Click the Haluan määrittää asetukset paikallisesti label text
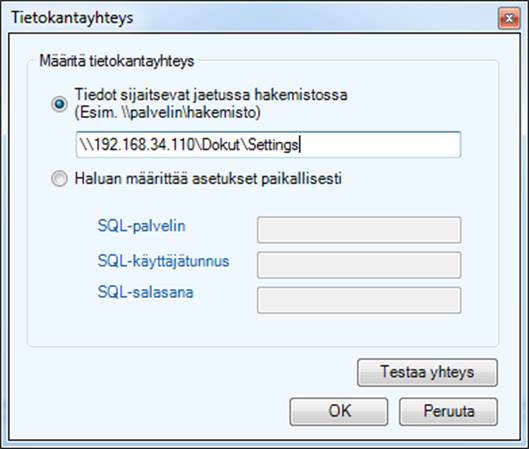 click(208, 178)
